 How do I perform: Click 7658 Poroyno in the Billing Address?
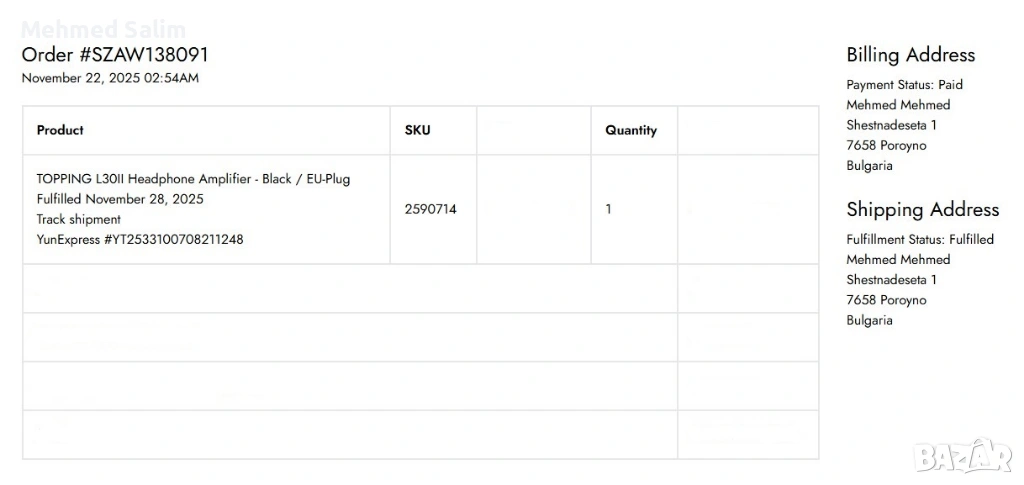pyautogui.click(x=886, y=145)
